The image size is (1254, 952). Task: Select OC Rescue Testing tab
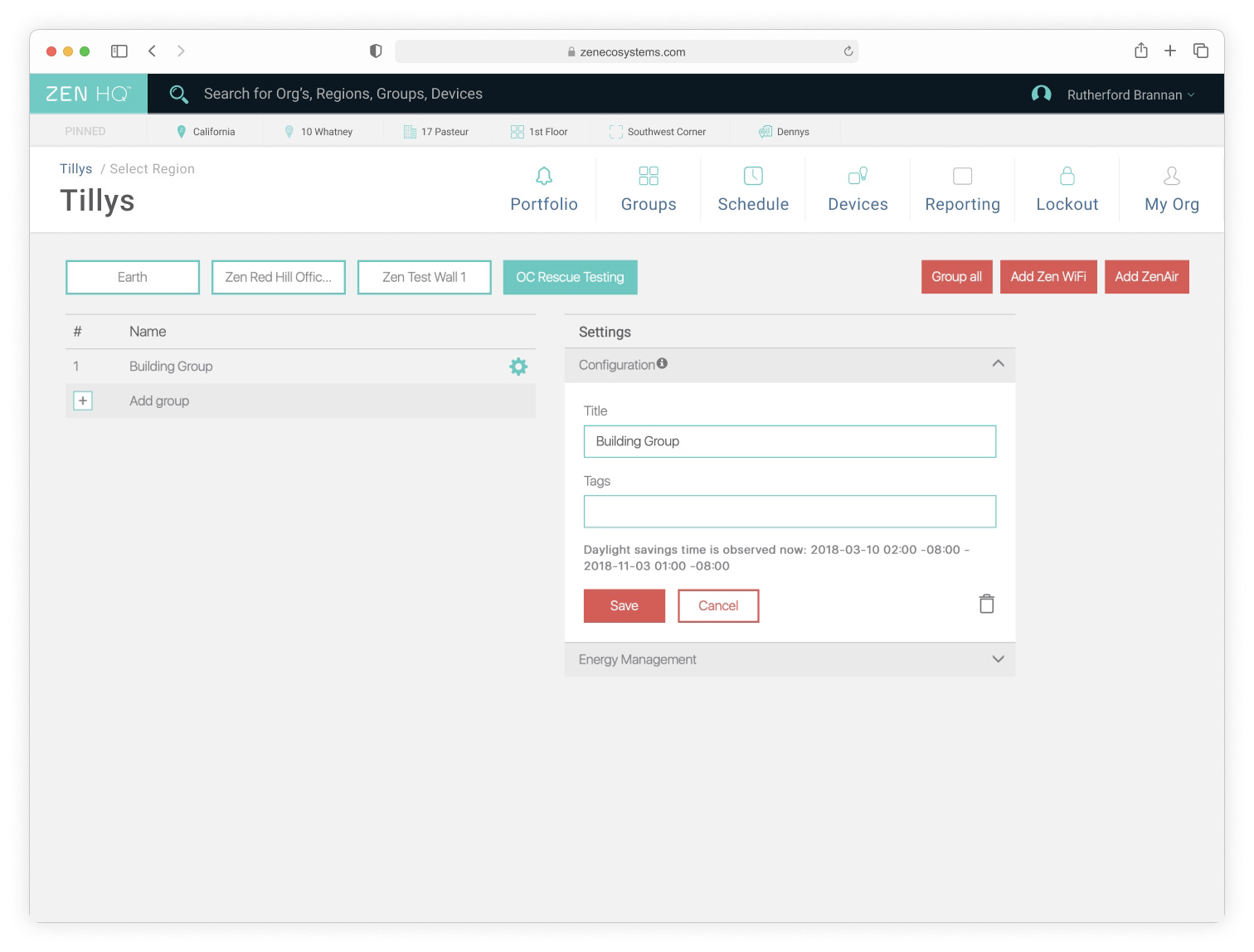point(571,277)
